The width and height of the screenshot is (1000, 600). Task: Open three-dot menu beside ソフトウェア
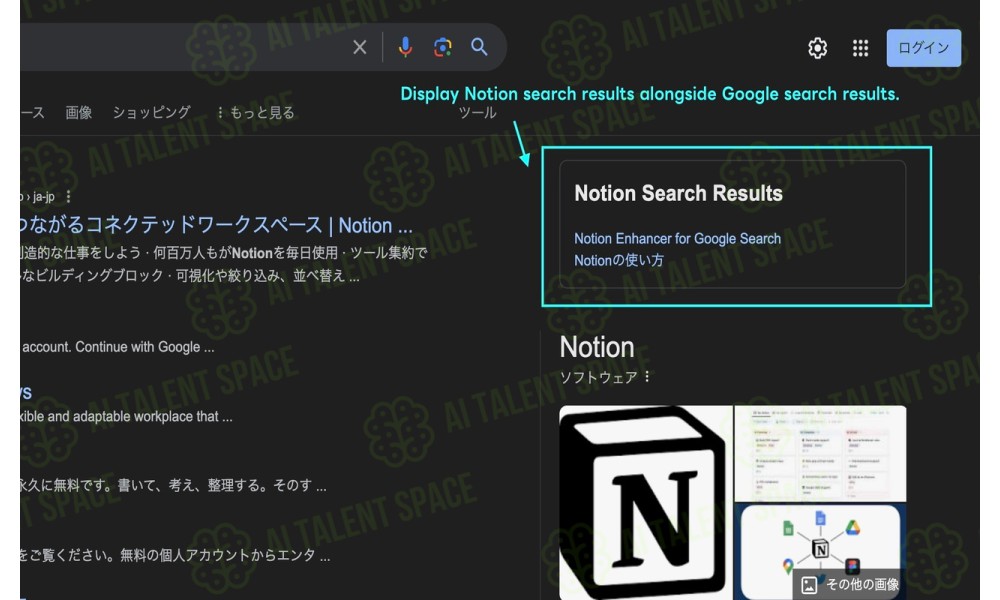tap(647, 377)
